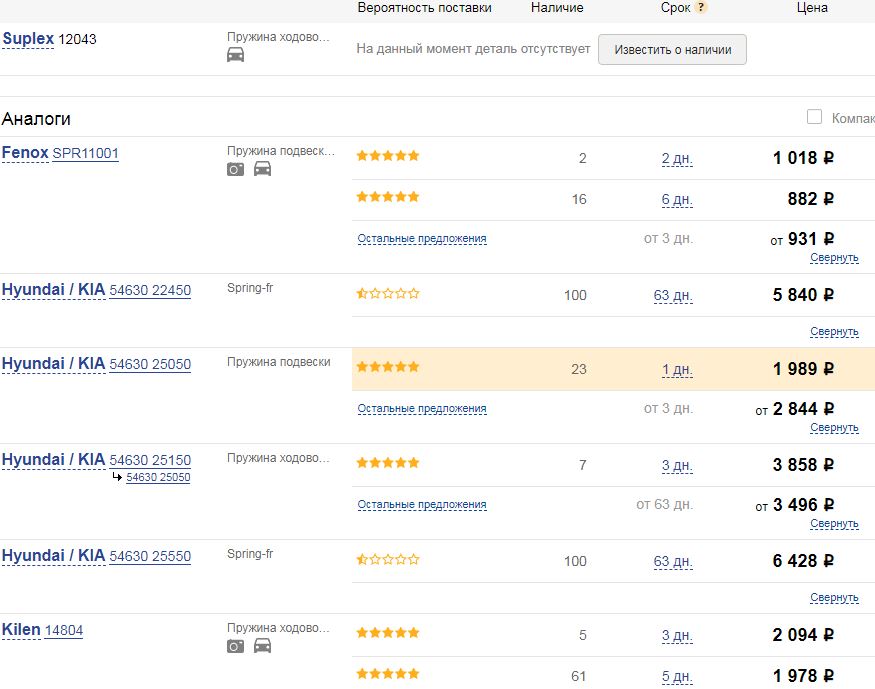Click the Известить о наличии button
Viewport: 875px width, 689px height.
(672, 50)
